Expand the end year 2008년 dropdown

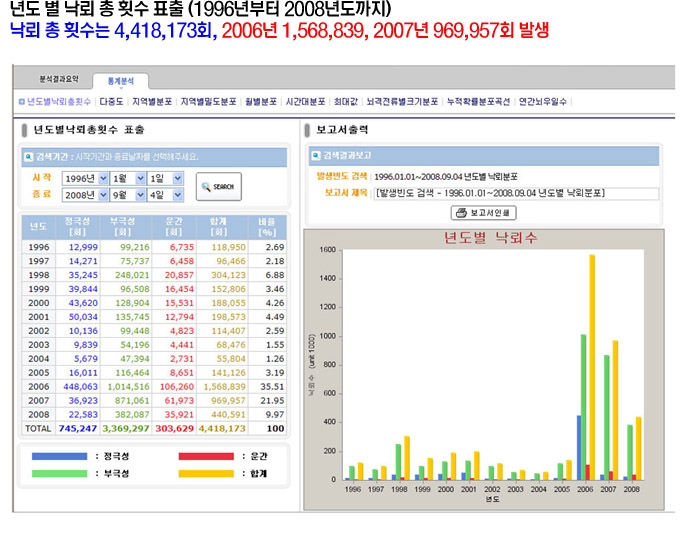click(x=84, y=194)
